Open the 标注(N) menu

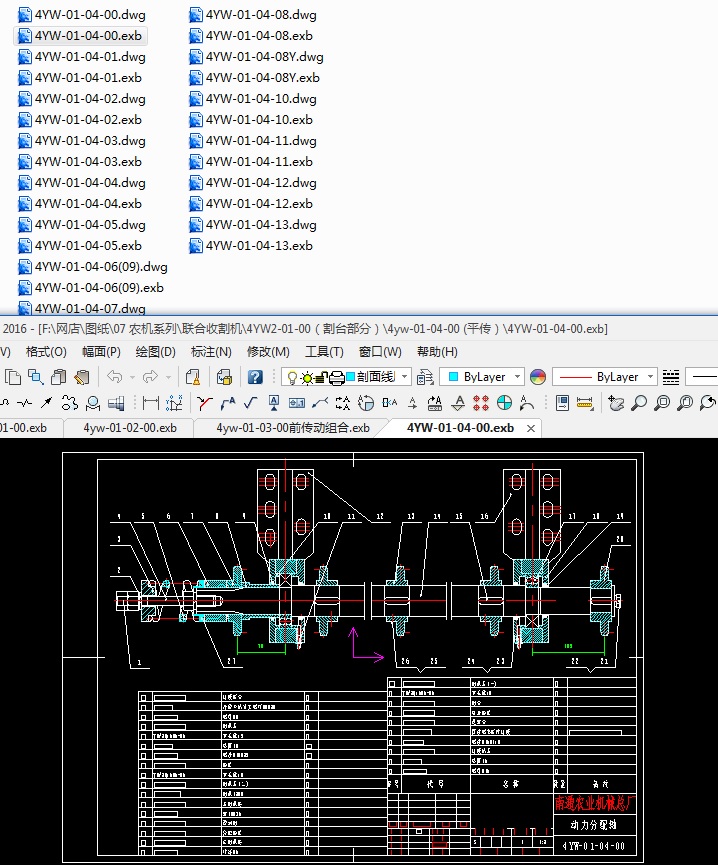tap(210, 352)
